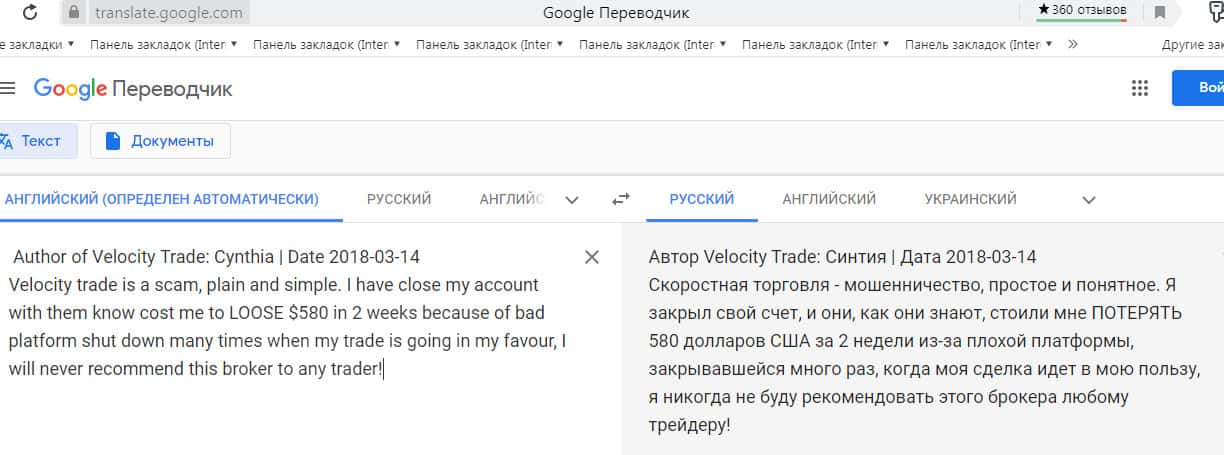This screenshot has width=1224, height=455.
Task: Click the padlock site security icon
Action: [x=74, y=13]
